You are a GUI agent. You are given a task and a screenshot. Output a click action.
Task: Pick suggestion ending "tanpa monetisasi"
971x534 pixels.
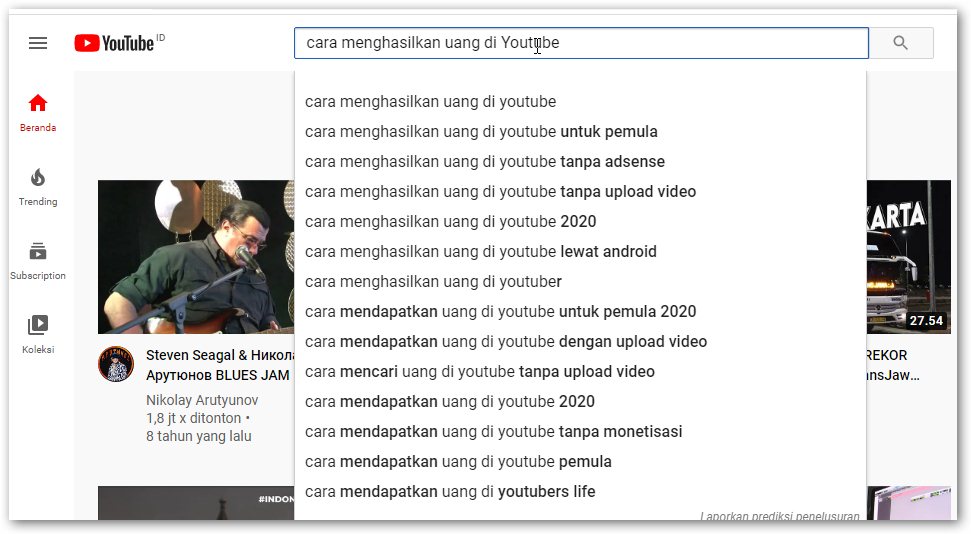pyautogui.click(x=580, y=432)
